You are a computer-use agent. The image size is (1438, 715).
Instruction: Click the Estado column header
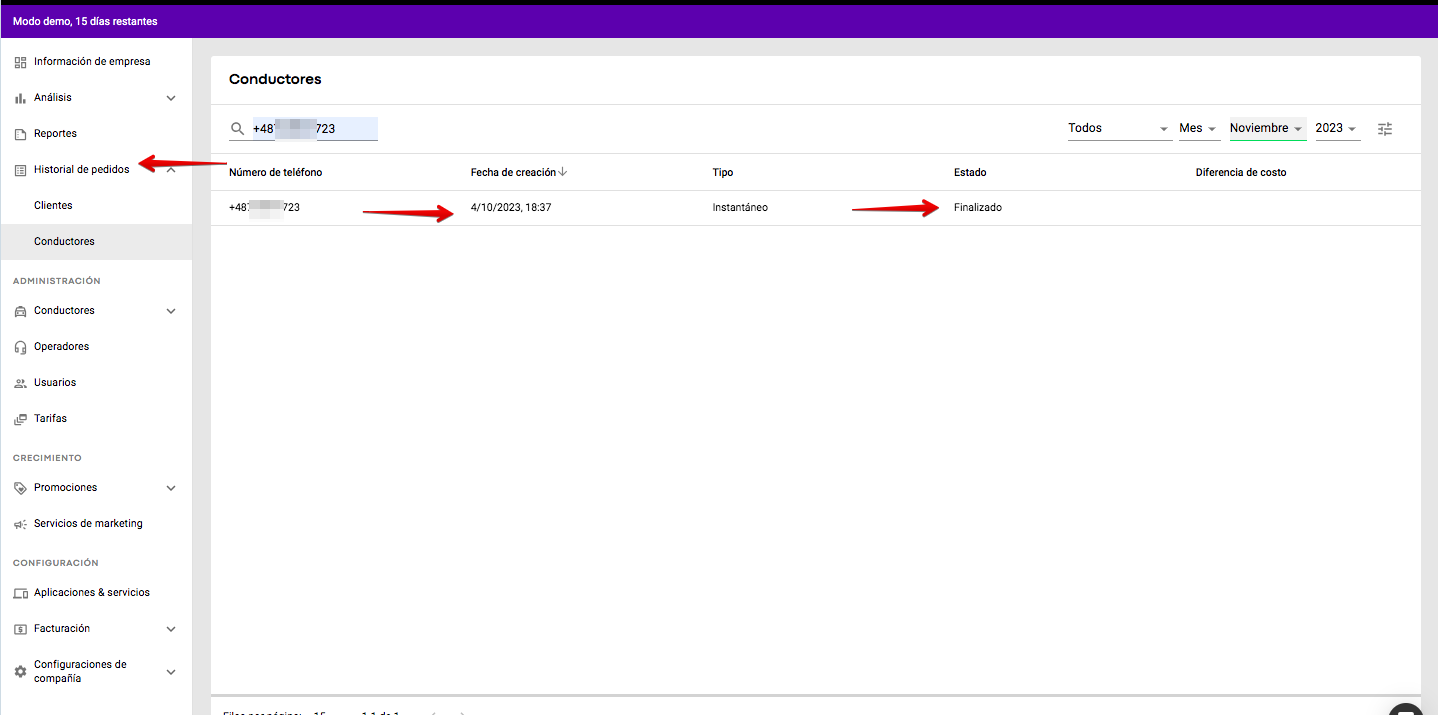tap(970, 173)
